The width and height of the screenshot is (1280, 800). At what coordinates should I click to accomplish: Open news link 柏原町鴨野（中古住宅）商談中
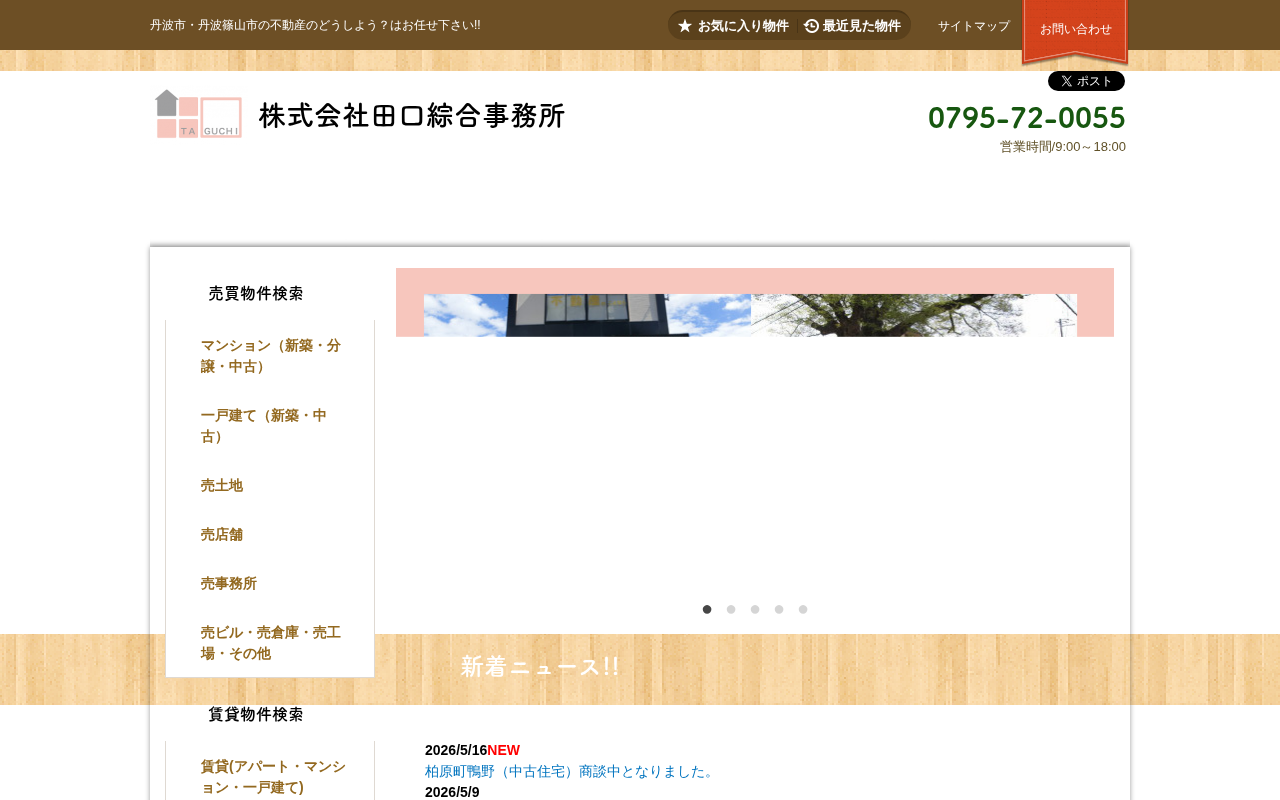571,771
